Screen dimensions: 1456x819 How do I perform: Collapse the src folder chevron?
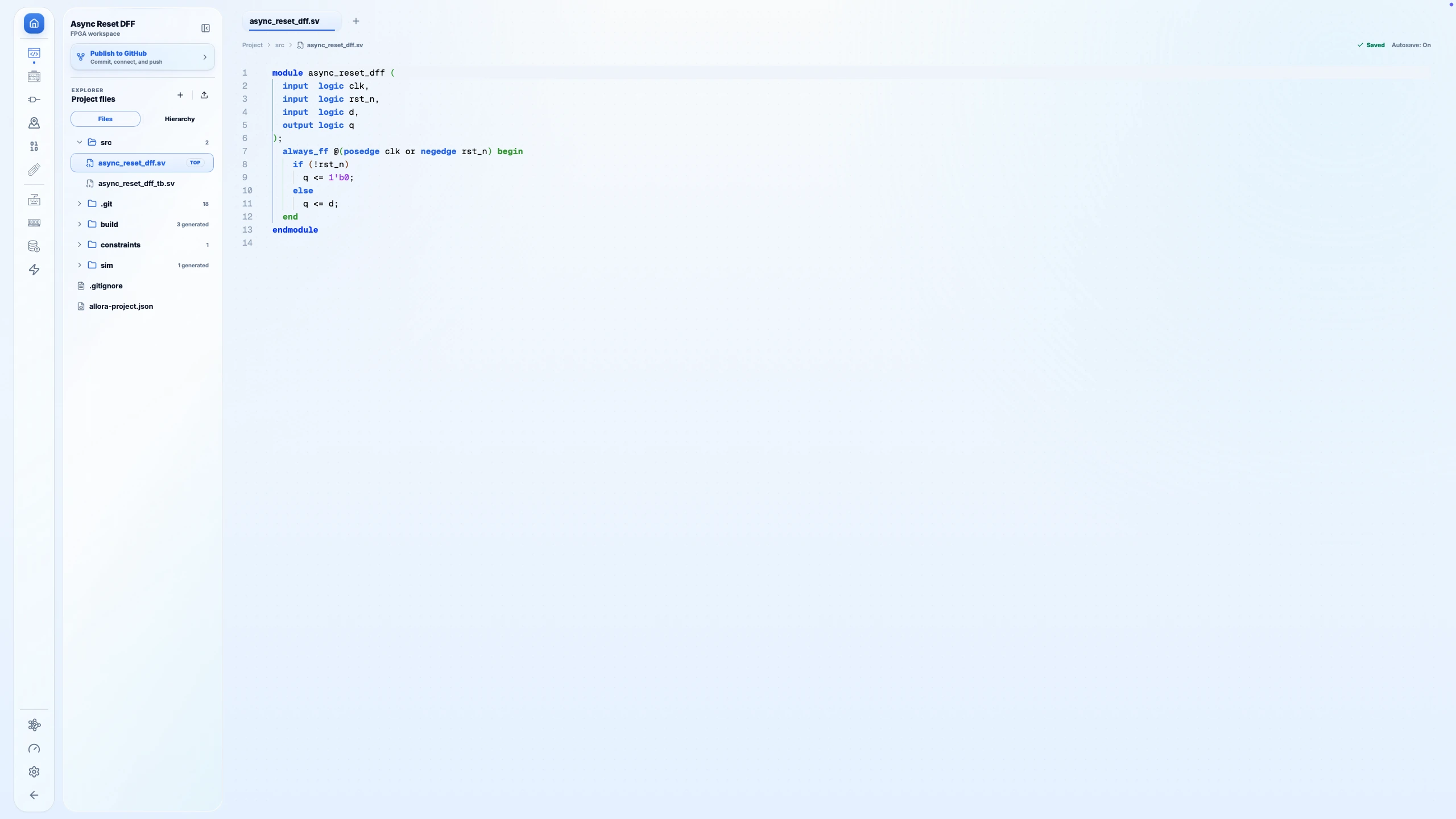pyautogui.click(x=80, y=142)
